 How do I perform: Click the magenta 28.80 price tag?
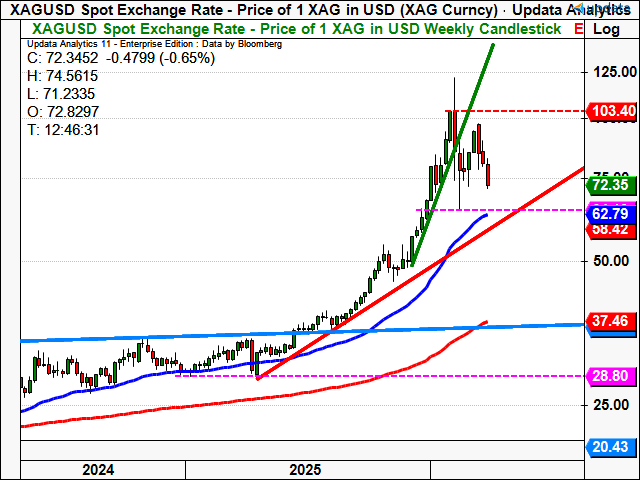coord(609,376)
